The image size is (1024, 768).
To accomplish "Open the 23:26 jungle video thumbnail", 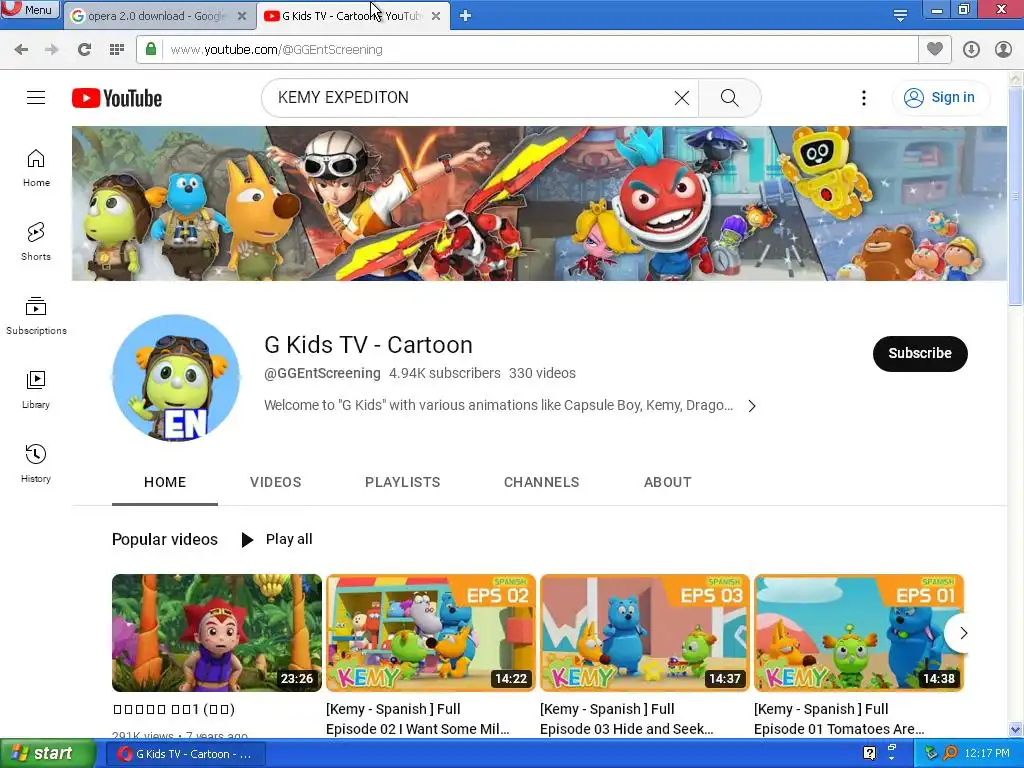I will [217, 633].
